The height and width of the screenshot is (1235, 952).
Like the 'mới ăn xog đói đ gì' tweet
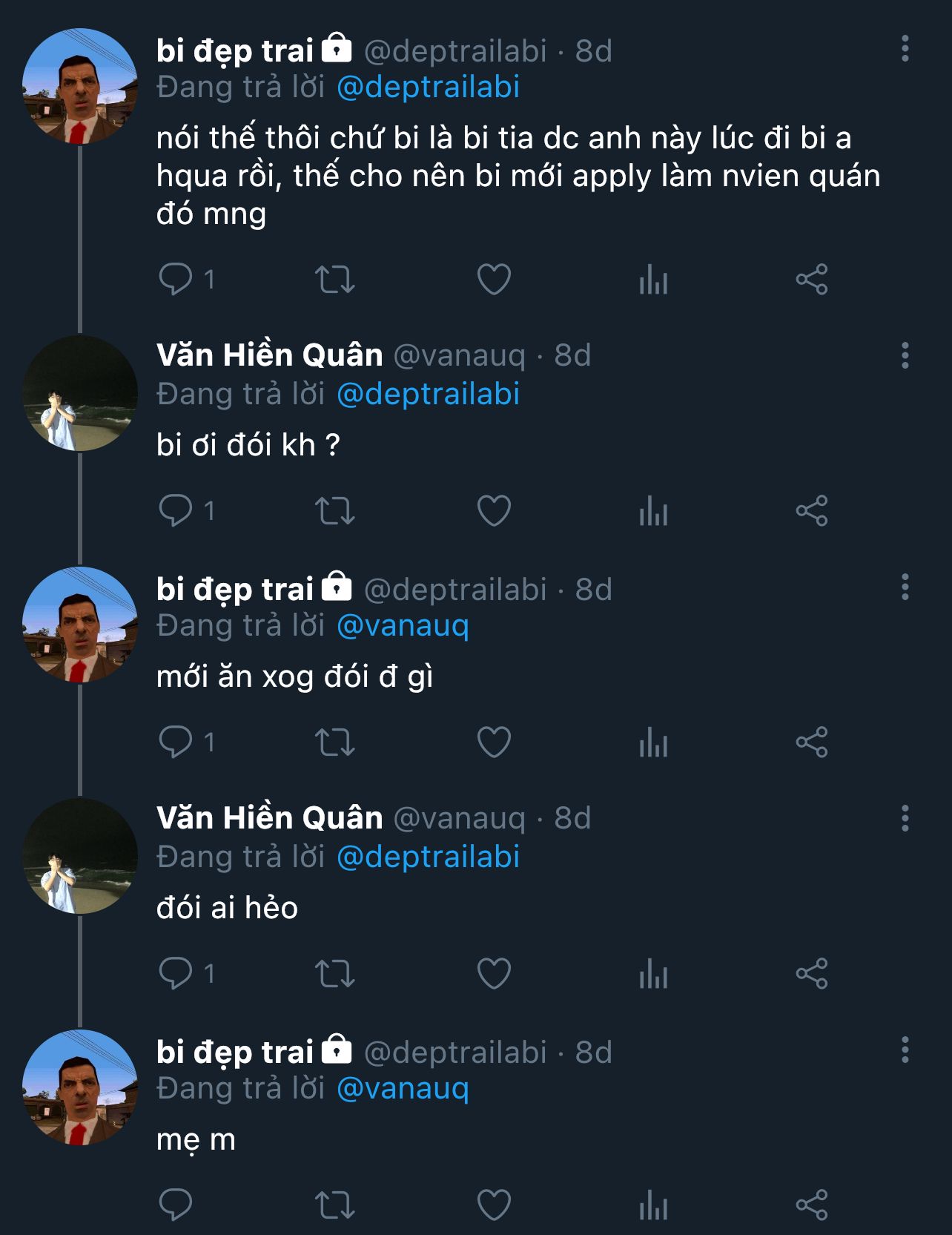[494, 742]
